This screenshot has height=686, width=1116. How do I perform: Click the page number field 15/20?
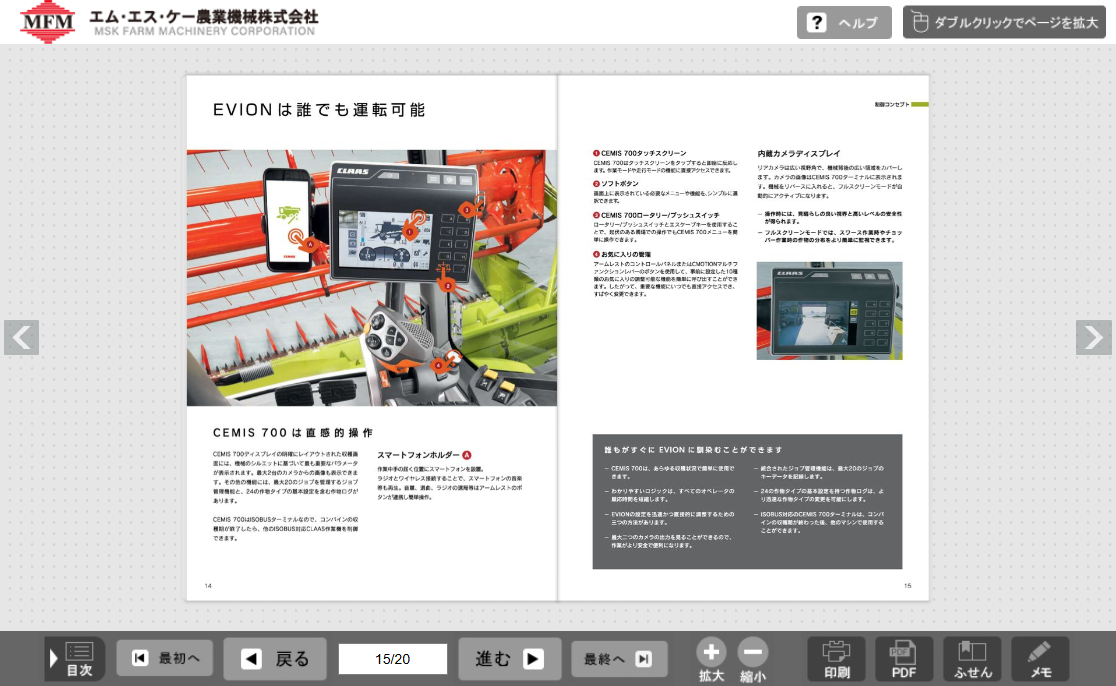click(x=393, y=659)
